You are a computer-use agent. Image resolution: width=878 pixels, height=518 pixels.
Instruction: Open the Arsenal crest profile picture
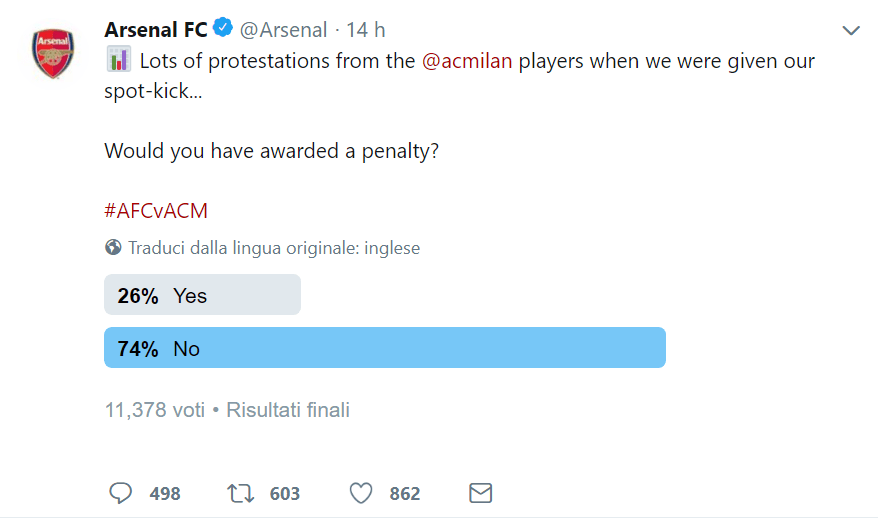[x=52, y=53]
